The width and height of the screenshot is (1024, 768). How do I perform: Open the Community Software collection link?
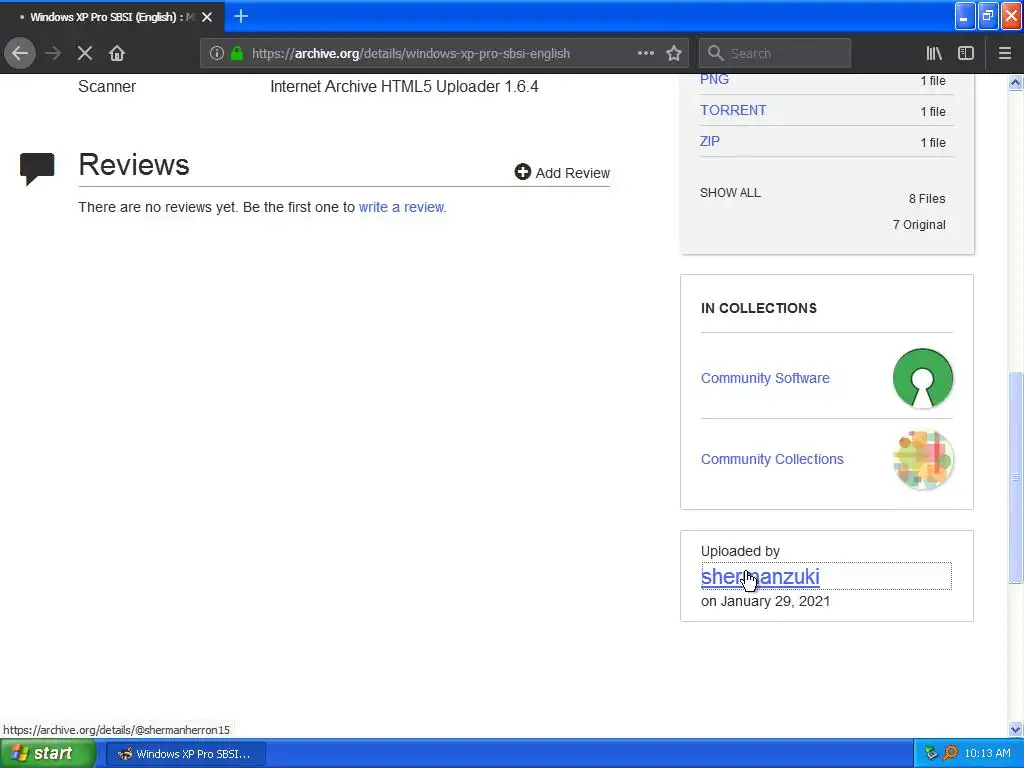coord(765,378)
